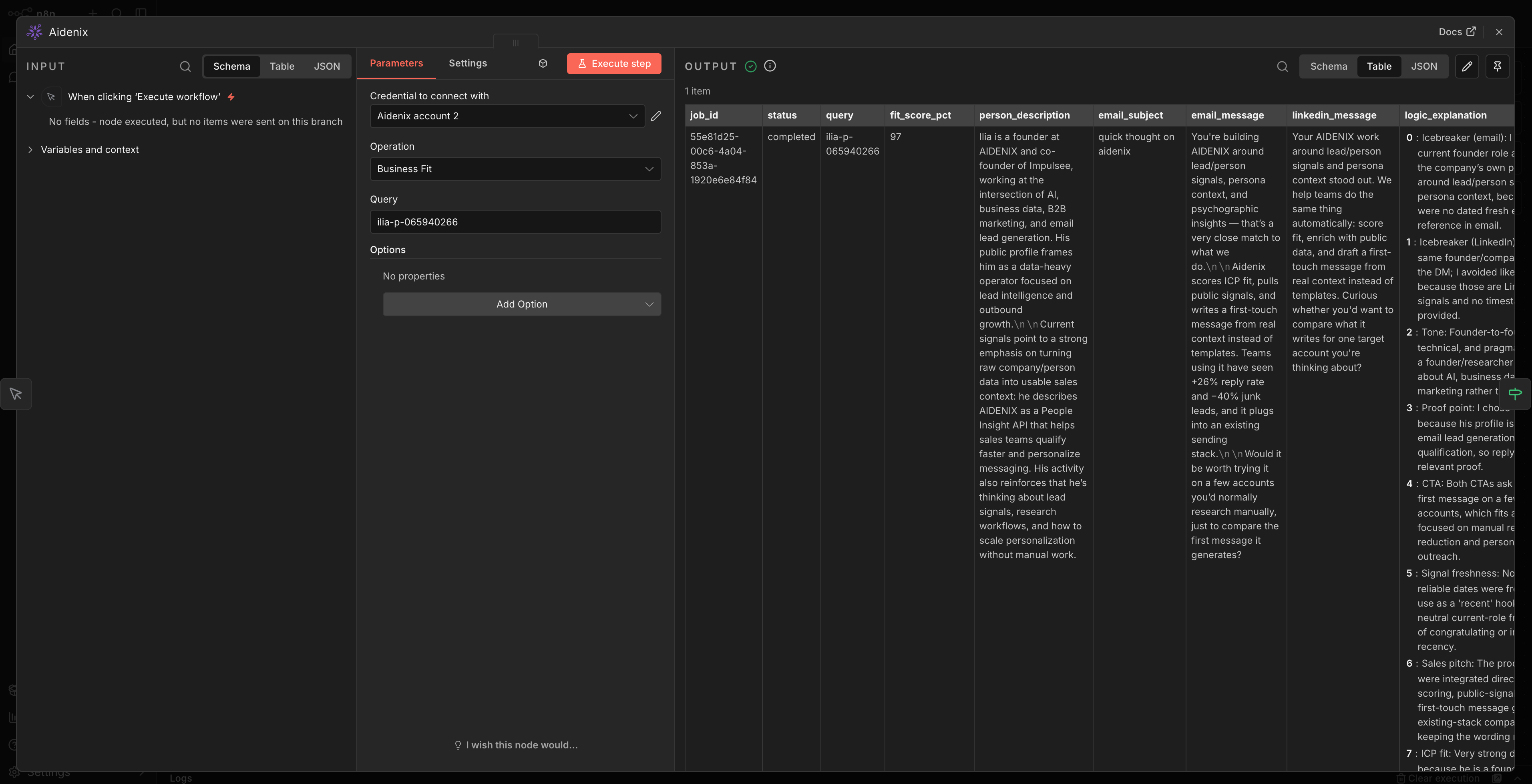Click 'I wish this node would...' link

tap(516, 745)
